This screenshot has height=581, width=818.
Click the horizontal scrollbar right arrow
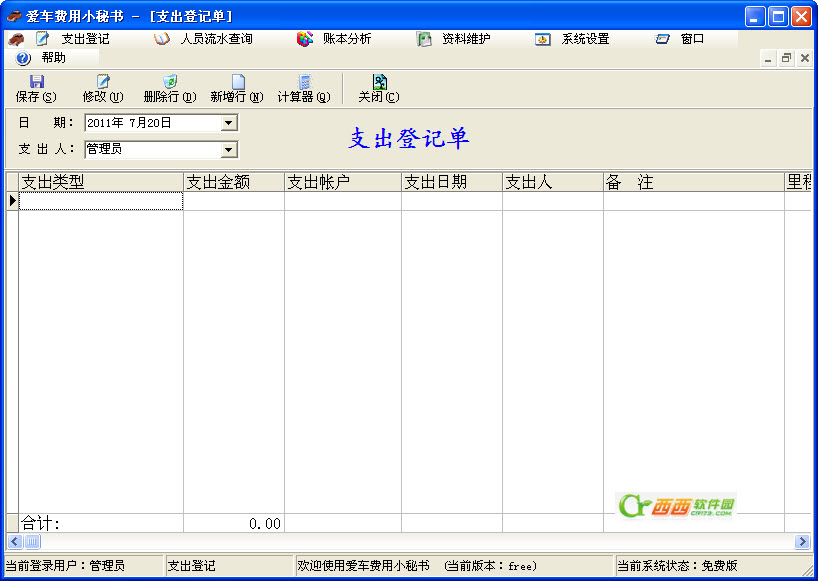(x=802, y=541)
